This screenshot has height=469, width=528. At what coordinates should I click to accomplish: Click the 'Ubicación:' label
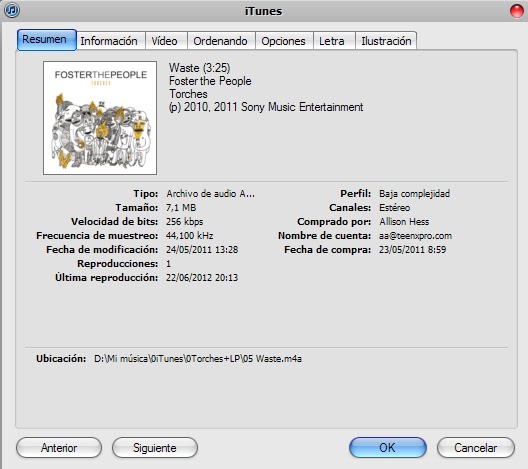pyautogui.click(x=61, y=359)
